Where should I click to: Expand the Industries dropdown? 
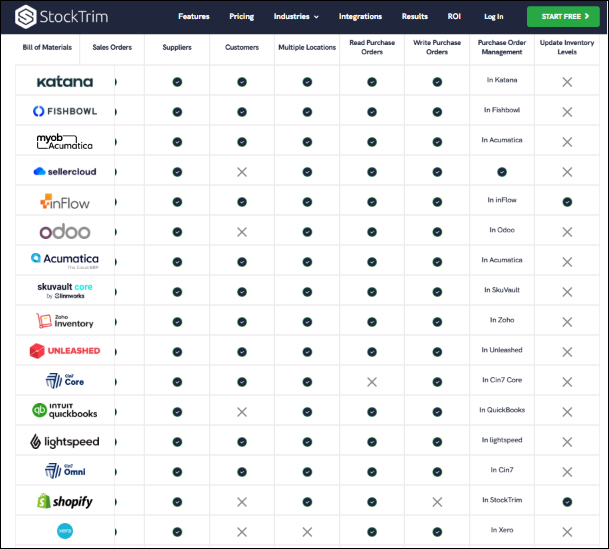point(296,16)
